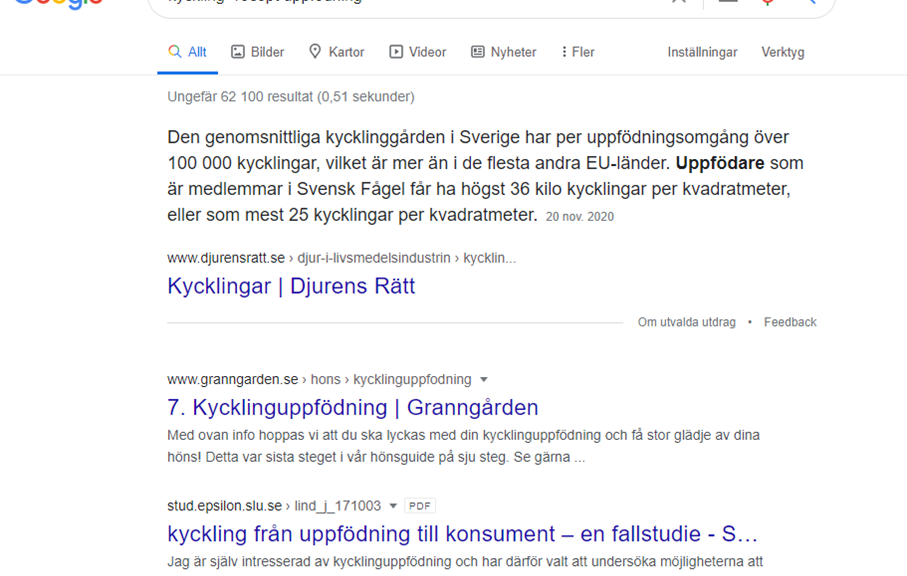Click the featured snippet date '20 nov. 2020'

pyautogui.click(x=580, y=217)
